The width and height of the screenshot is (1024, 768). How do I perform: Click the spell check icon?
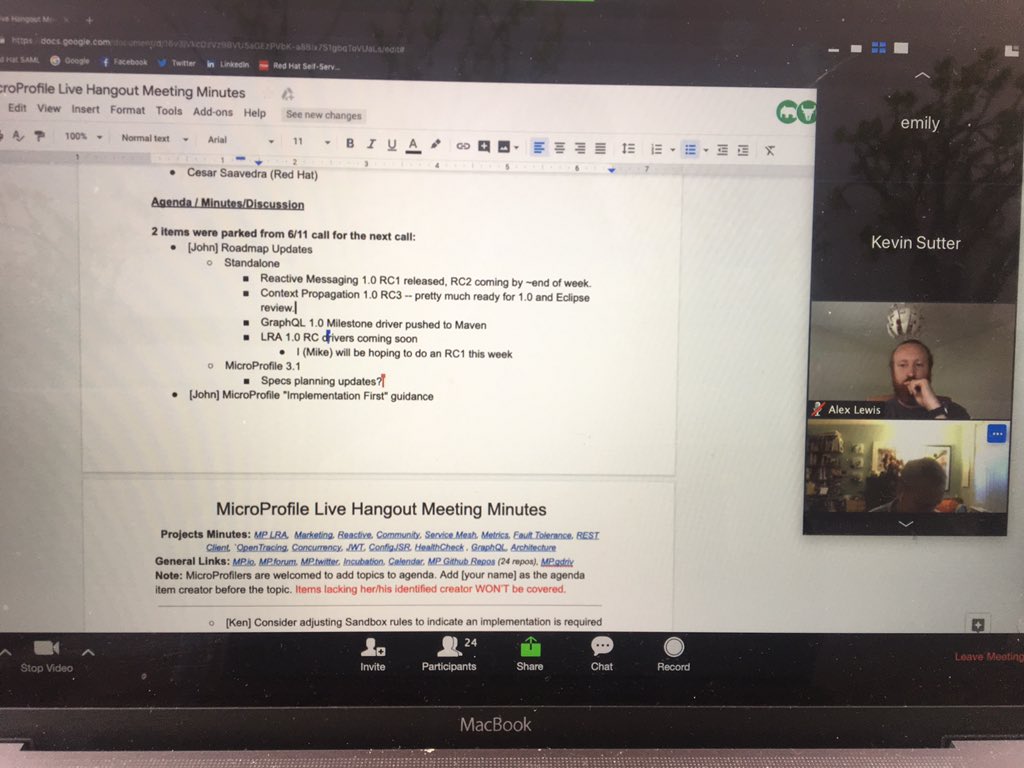(18, 135)
